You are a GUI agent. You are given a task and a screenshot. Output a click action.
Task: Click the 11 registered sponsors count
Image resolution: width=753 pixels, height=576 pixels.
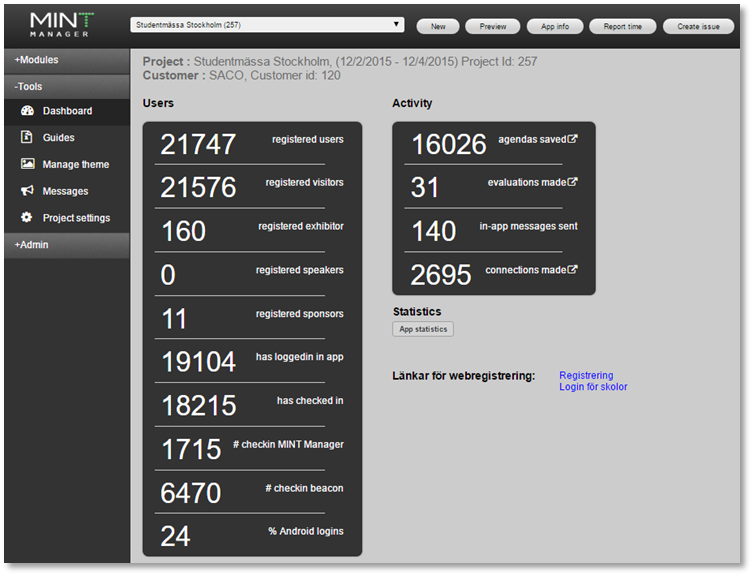174,319
